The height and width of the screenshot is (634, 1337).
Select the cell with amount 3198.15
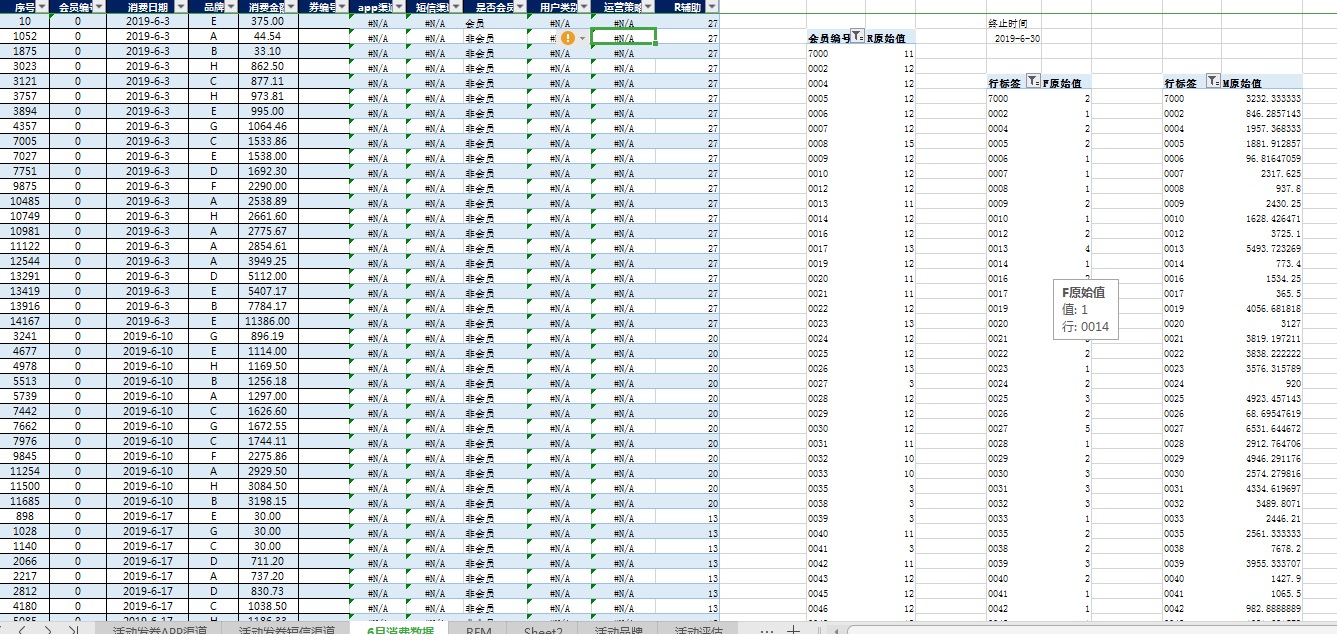[x=267, y=501]
